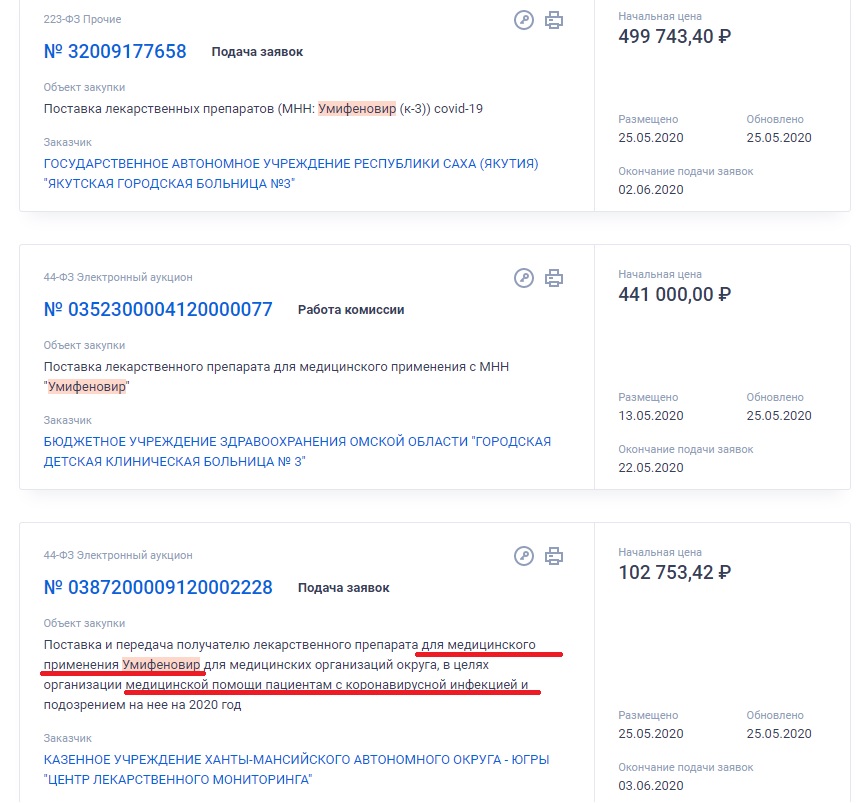Click signature key icon for auction 0387200009120002228
The height and width of the screenshot is (803, 857).
tap(524, 556)
